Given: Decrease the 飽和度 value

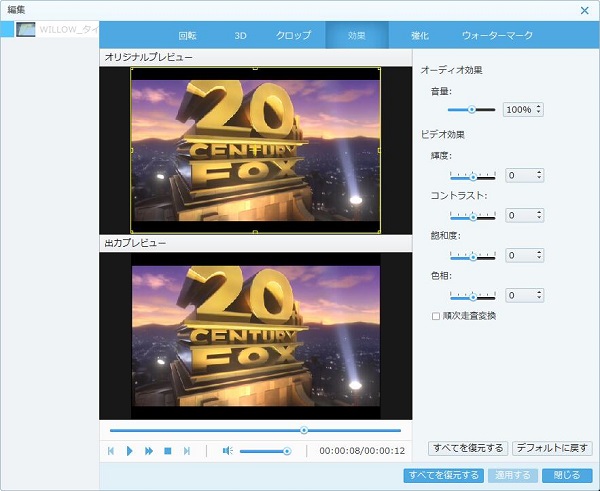Looking at the screenshot, I should click(x=539, y=258).
